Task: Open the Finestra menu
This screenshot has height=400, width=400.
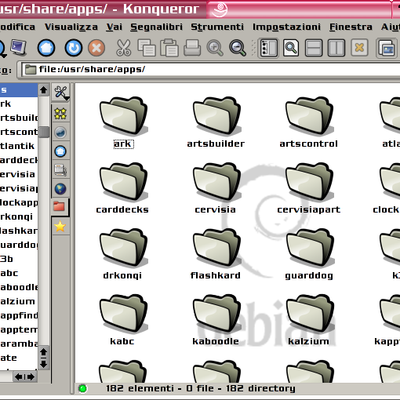Action: [351, 27]
